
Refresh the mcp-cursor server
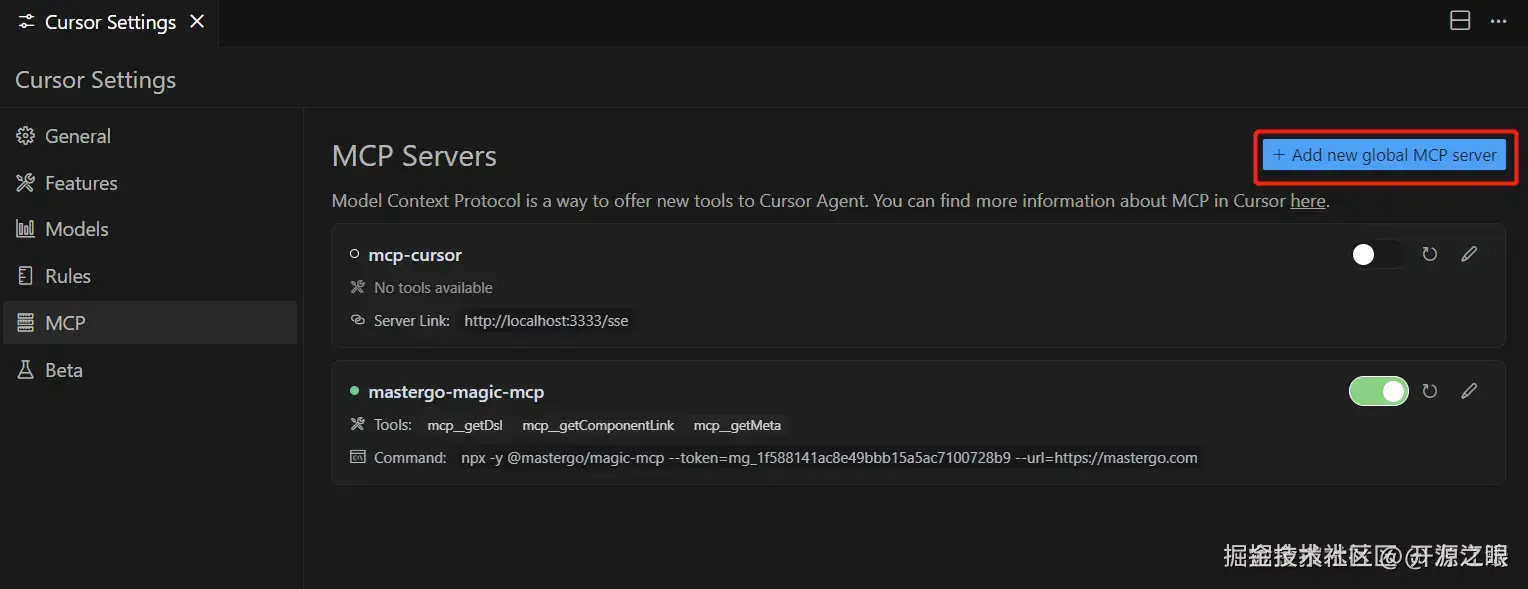tap(1429, 254)
